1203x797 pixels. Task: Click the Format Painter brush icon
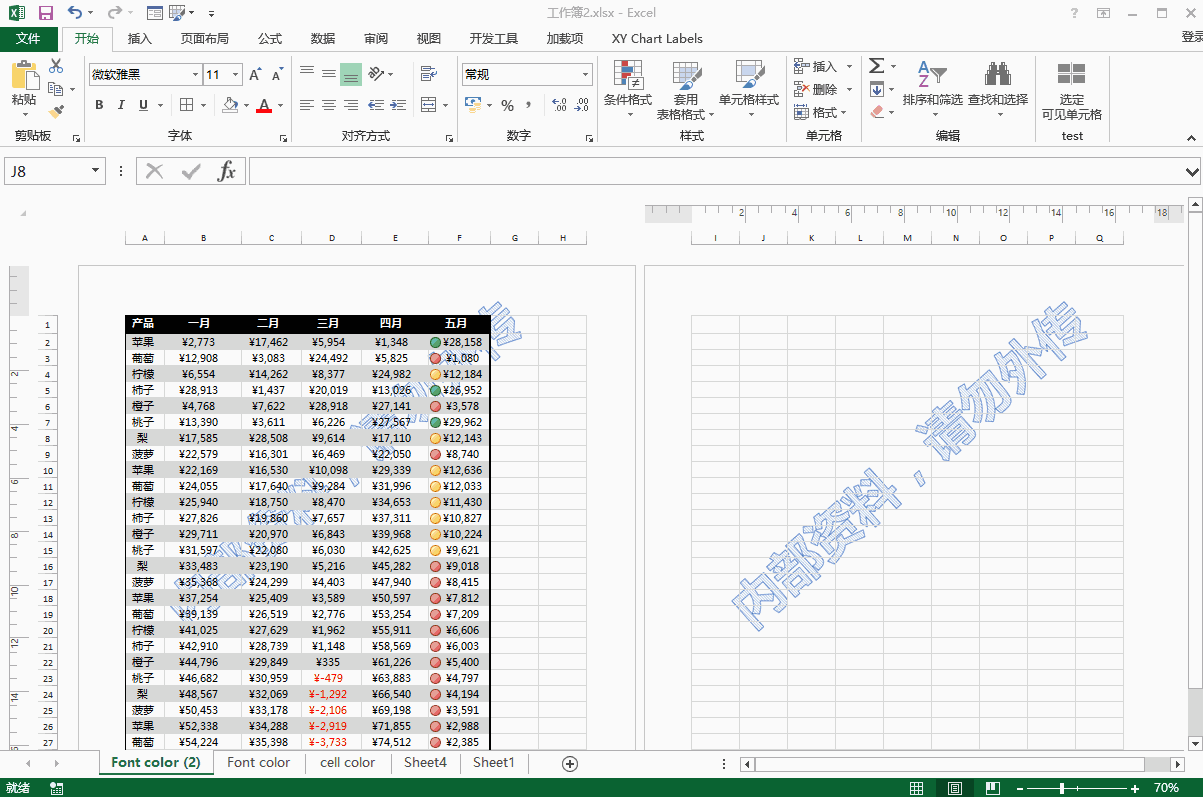[x=56, y=113]
